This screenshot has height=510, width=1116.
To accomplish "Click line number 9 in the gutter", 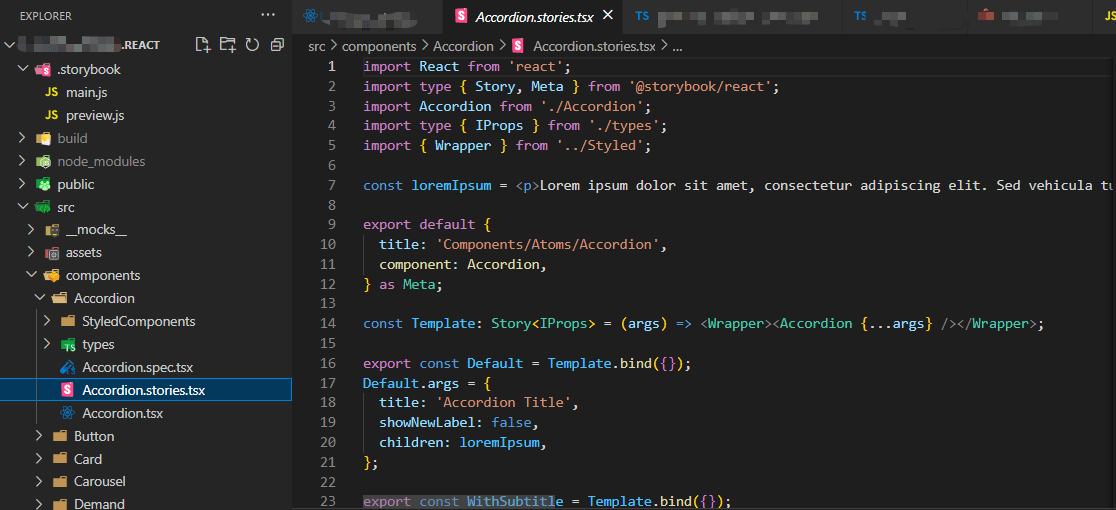I will click(x=332, y=225).
